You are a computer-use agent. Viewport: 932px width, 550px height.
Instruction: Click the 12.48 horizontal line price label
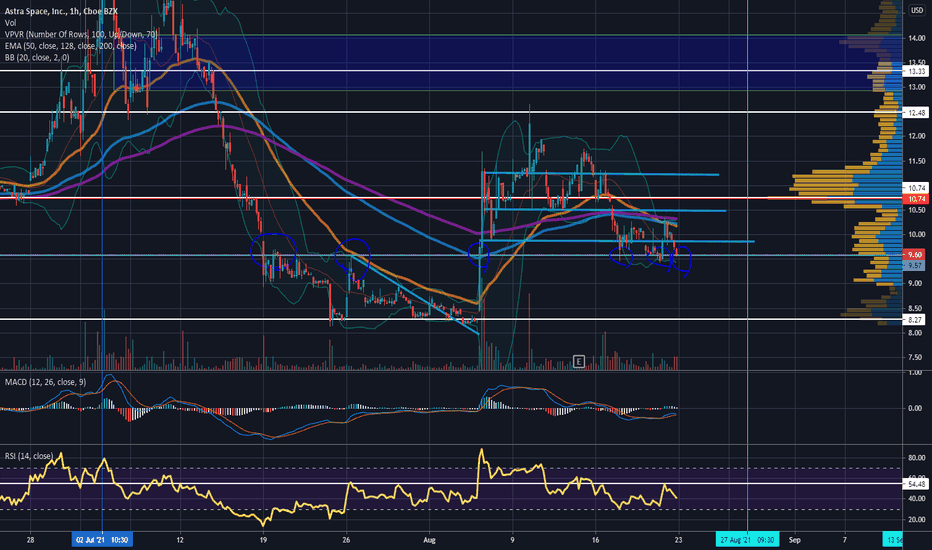914,112
